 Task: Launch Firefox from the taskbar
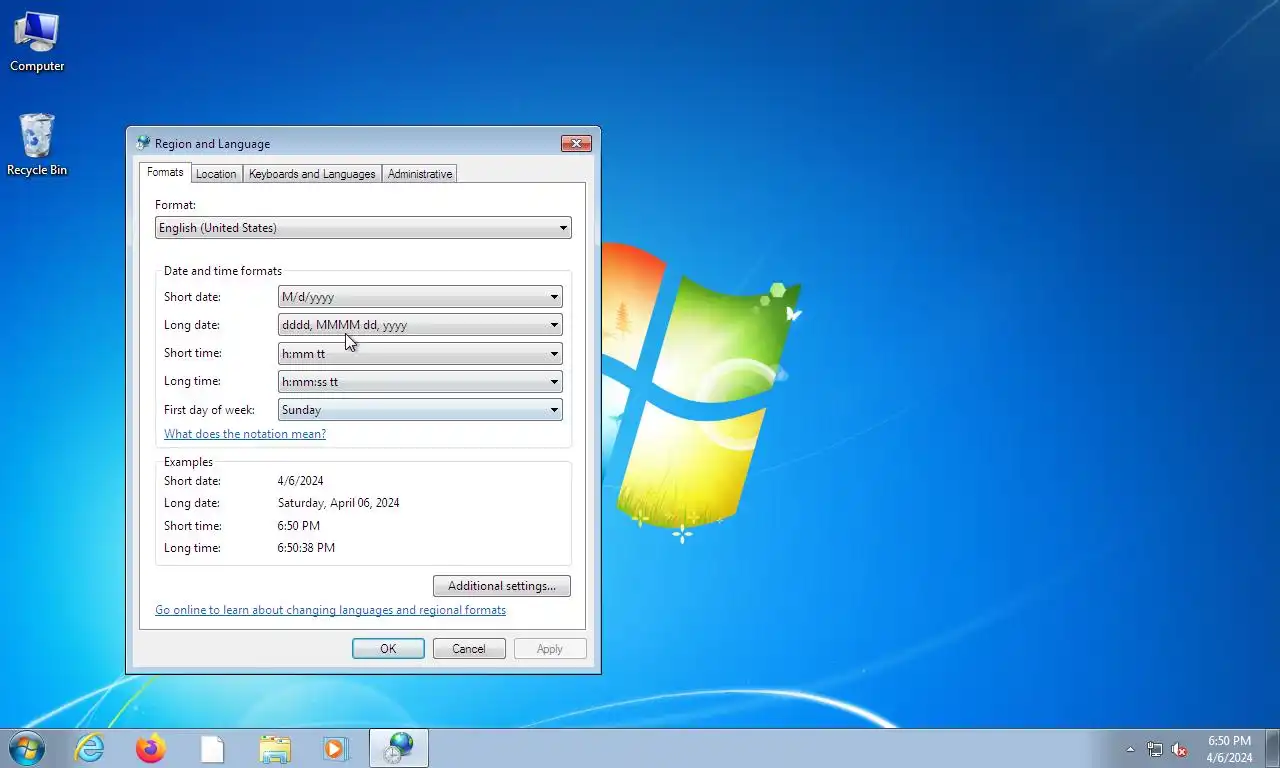click(151, 748)
